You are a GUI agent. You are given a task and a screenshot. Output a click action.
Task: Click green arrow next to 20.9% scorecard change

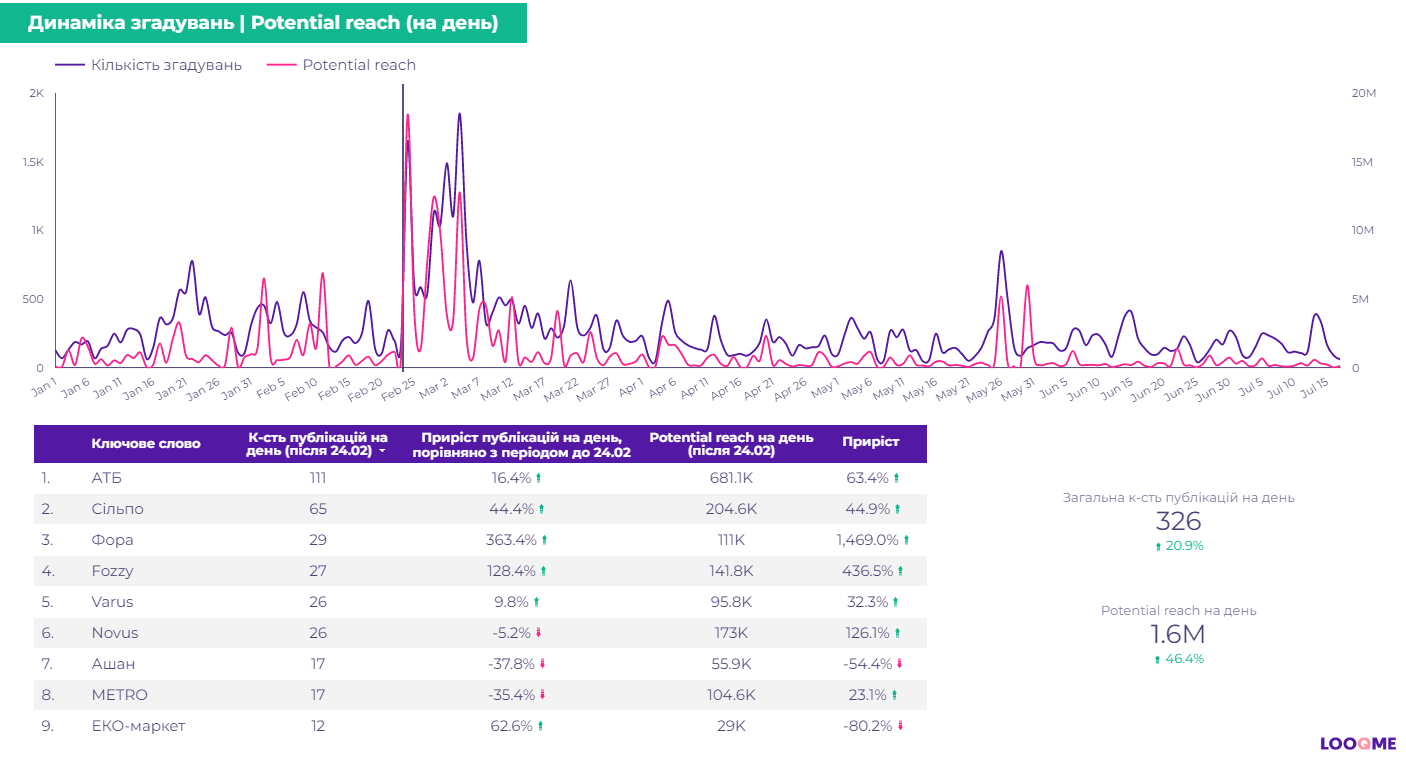click(1158, 547)
